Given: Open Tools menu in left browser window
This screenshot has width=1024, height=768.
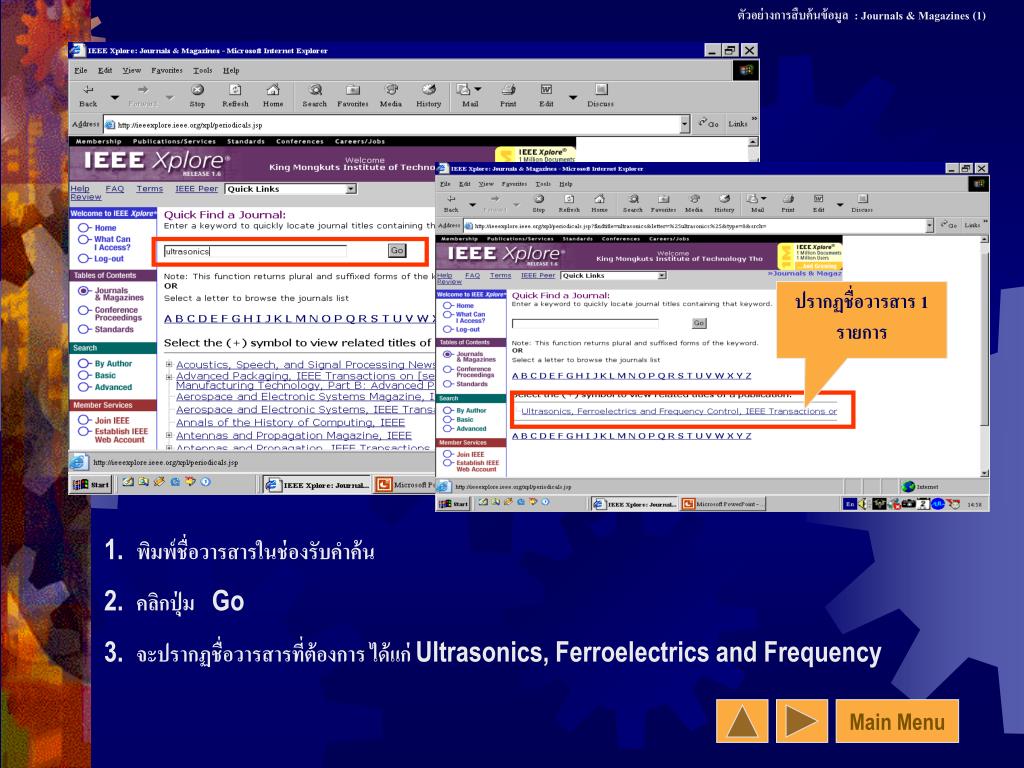Looking at the screenshot, I should [202, 71].
